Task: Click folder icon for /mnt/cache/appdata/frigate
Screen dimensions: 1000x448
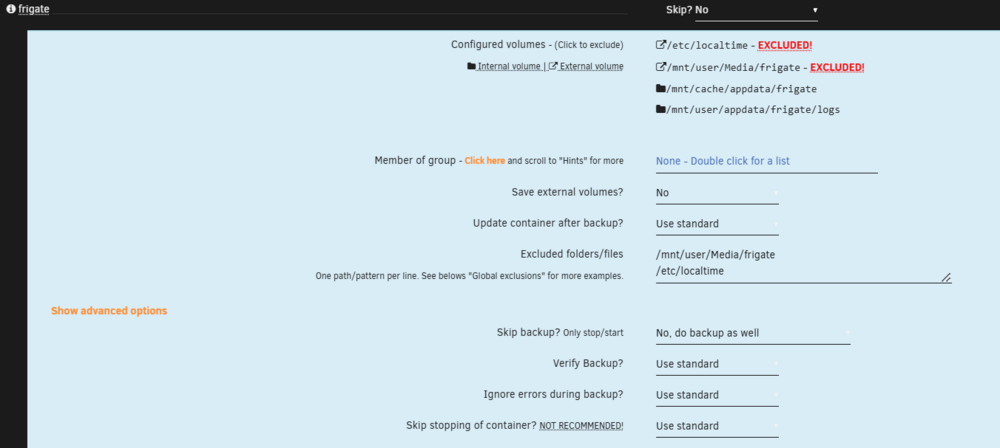Action: 661,88
